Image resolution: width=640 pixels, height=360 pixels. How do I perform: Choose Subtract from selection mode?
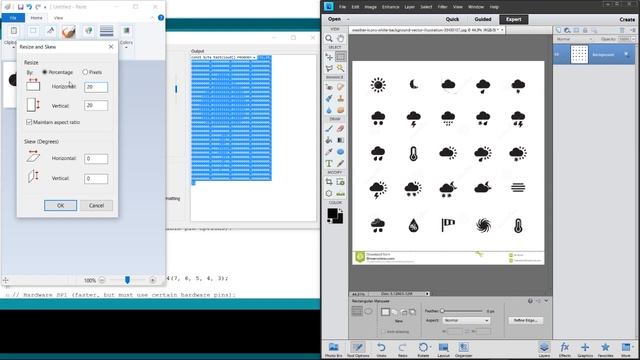click(x=404, y=312)
